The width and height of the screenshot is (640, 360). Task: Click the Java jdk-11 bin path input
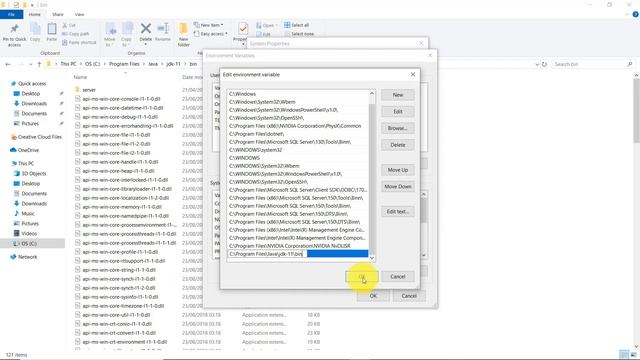pos(267,254)
